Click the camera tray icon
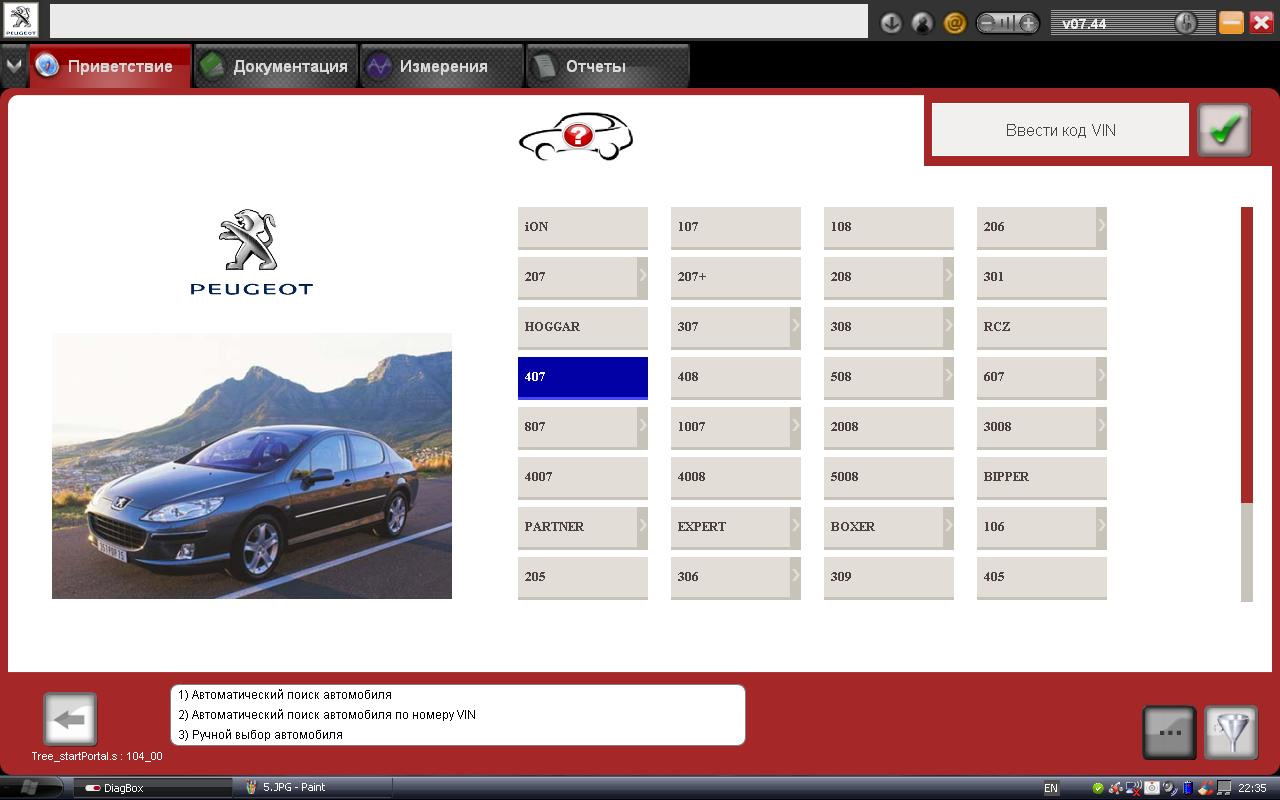The image size is (1280, 800). click(1151, 788)
